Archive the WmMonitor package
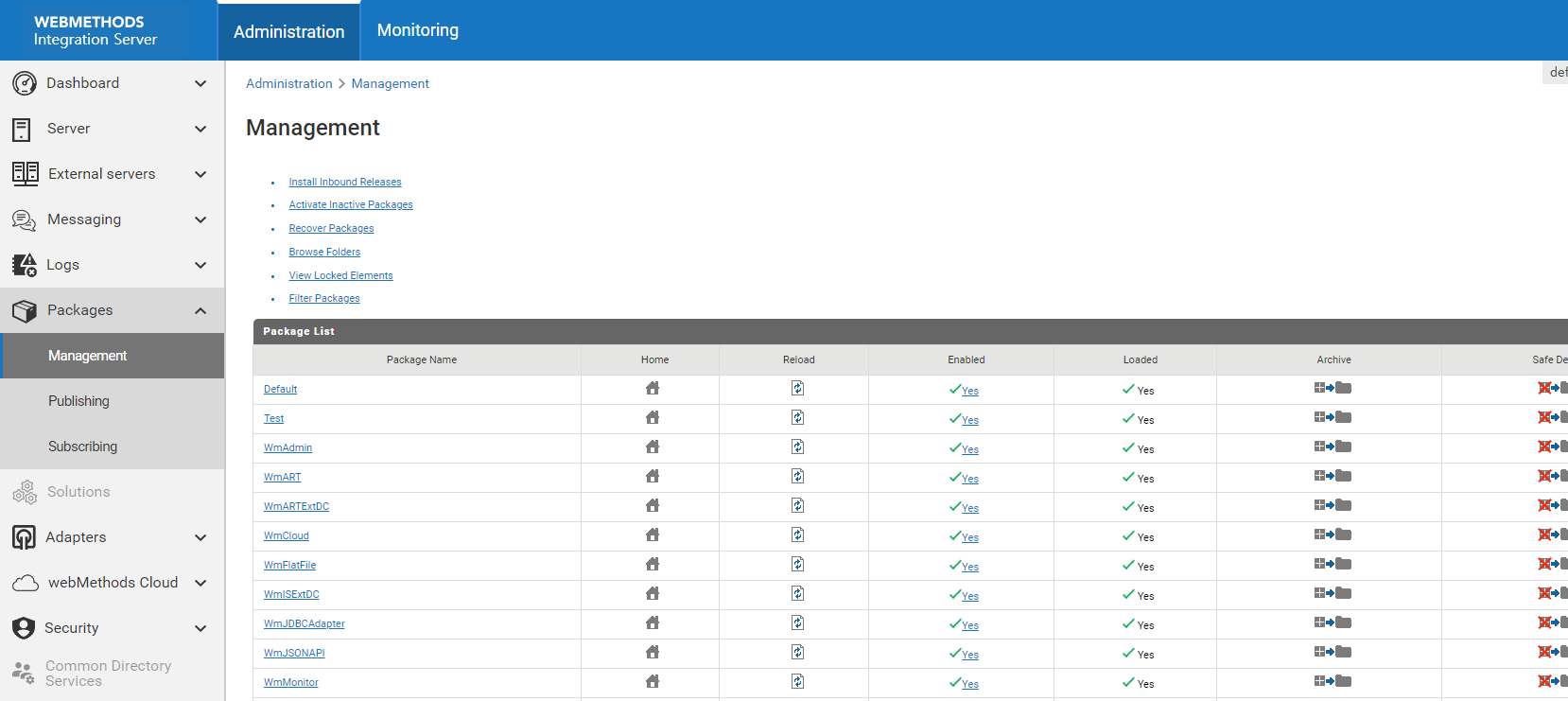Screen dimensions: 1568x701 [1333, 681]
